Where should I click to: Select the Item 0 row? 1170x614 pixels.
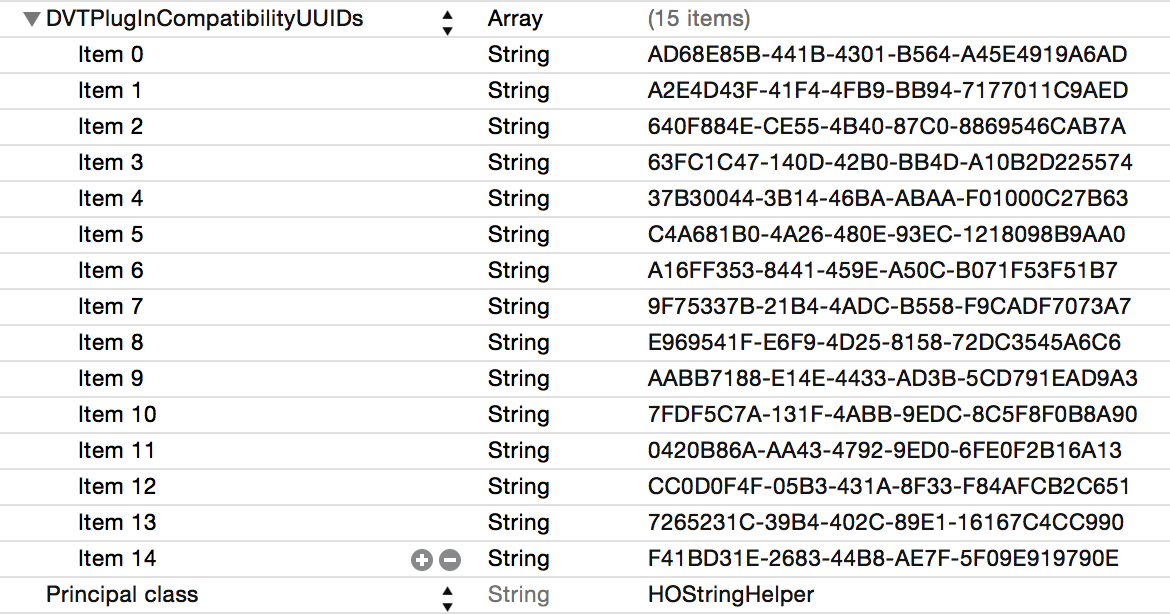point(585,54)
